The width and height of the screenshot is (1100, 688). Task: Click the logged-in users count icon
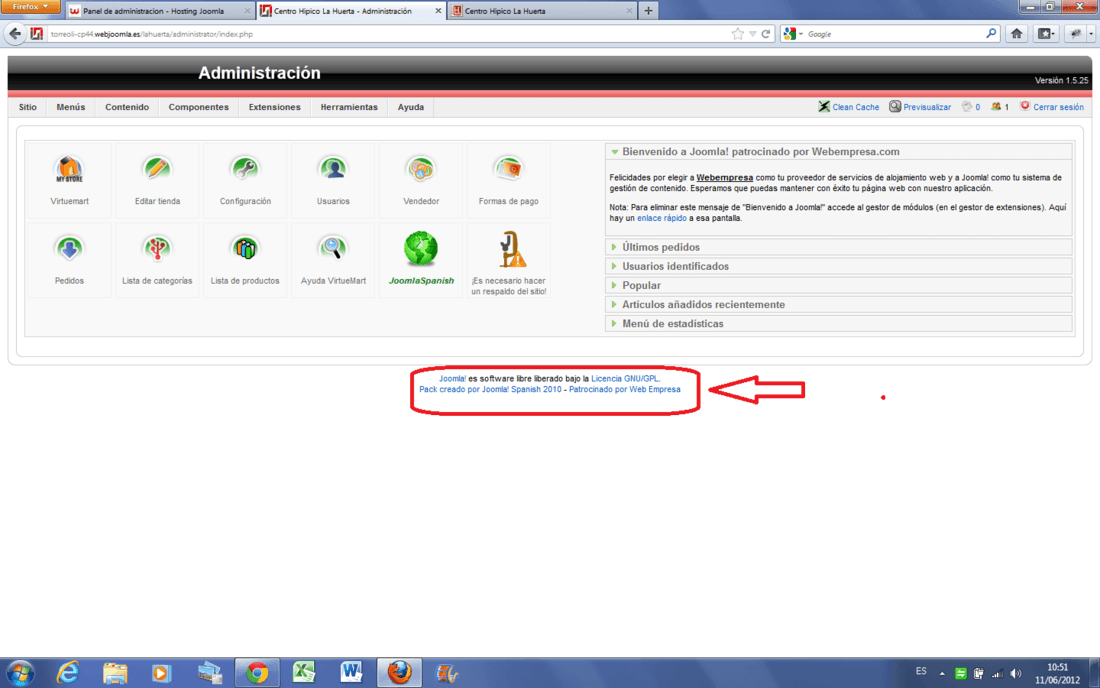coord(995,107)
